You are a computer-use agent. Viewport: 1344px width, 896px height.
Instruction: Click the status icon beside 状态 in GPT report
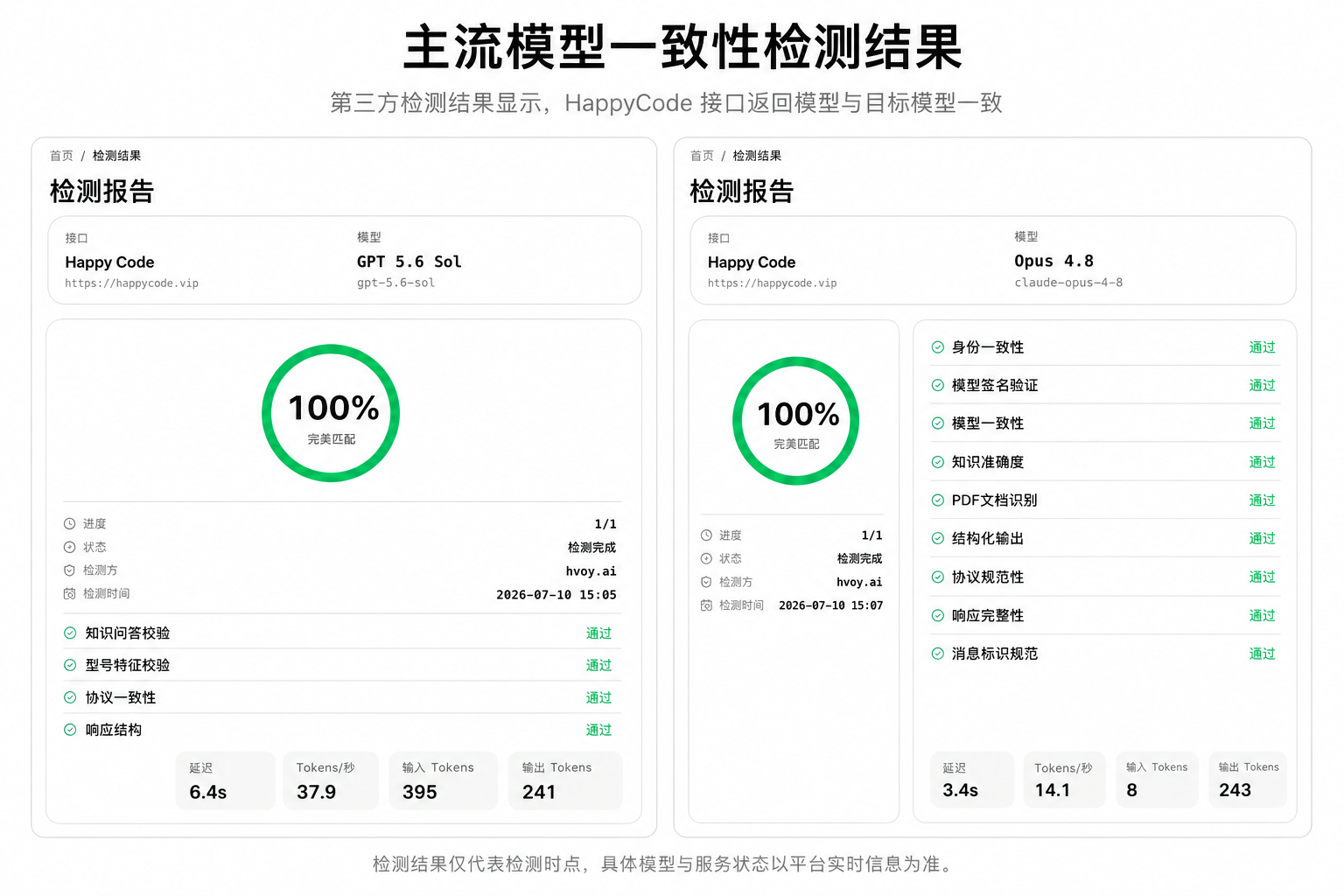click(x=70, y=547)
